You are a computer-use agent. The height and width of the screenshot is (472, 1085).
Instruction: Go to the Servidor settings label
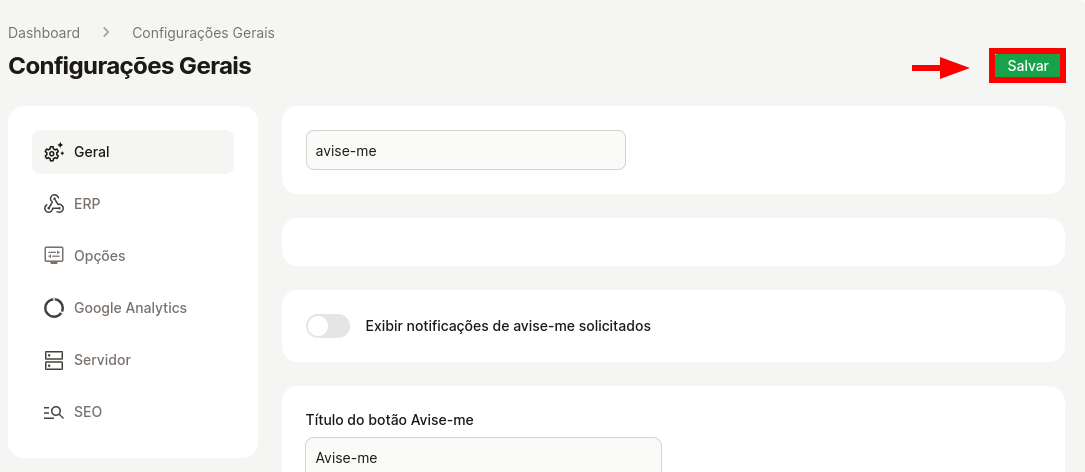tap(102, 360)
